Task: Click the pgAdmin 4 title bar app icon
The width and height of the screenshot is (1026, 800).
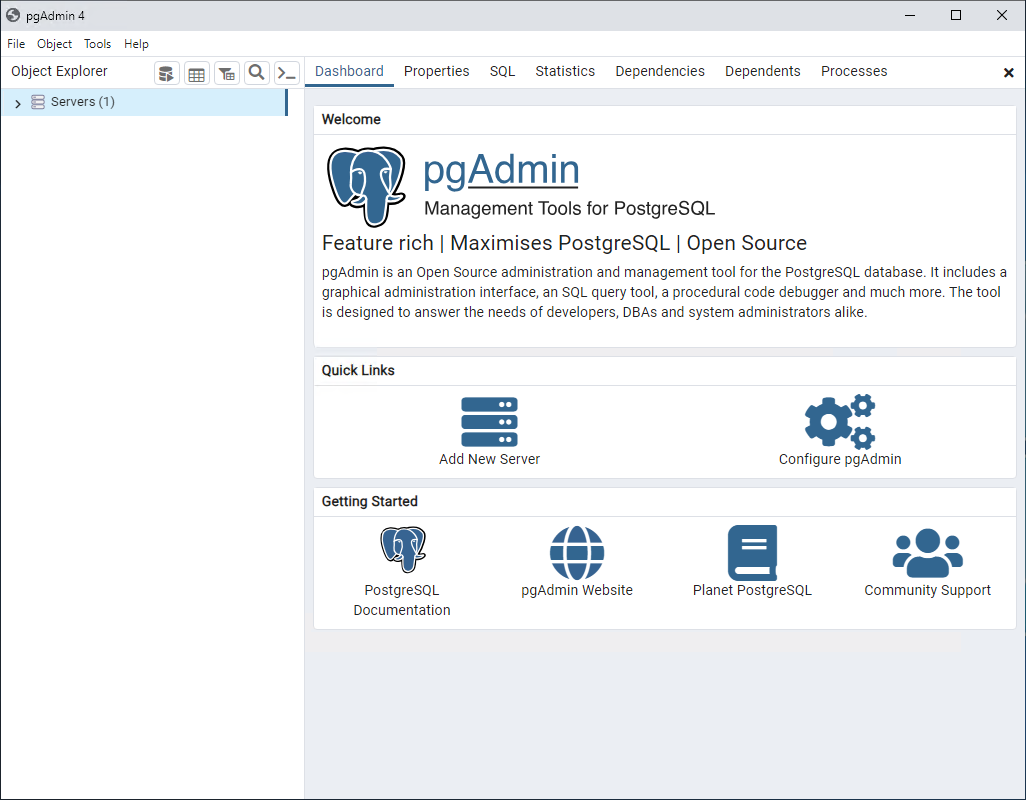Action: pos(13,15)
